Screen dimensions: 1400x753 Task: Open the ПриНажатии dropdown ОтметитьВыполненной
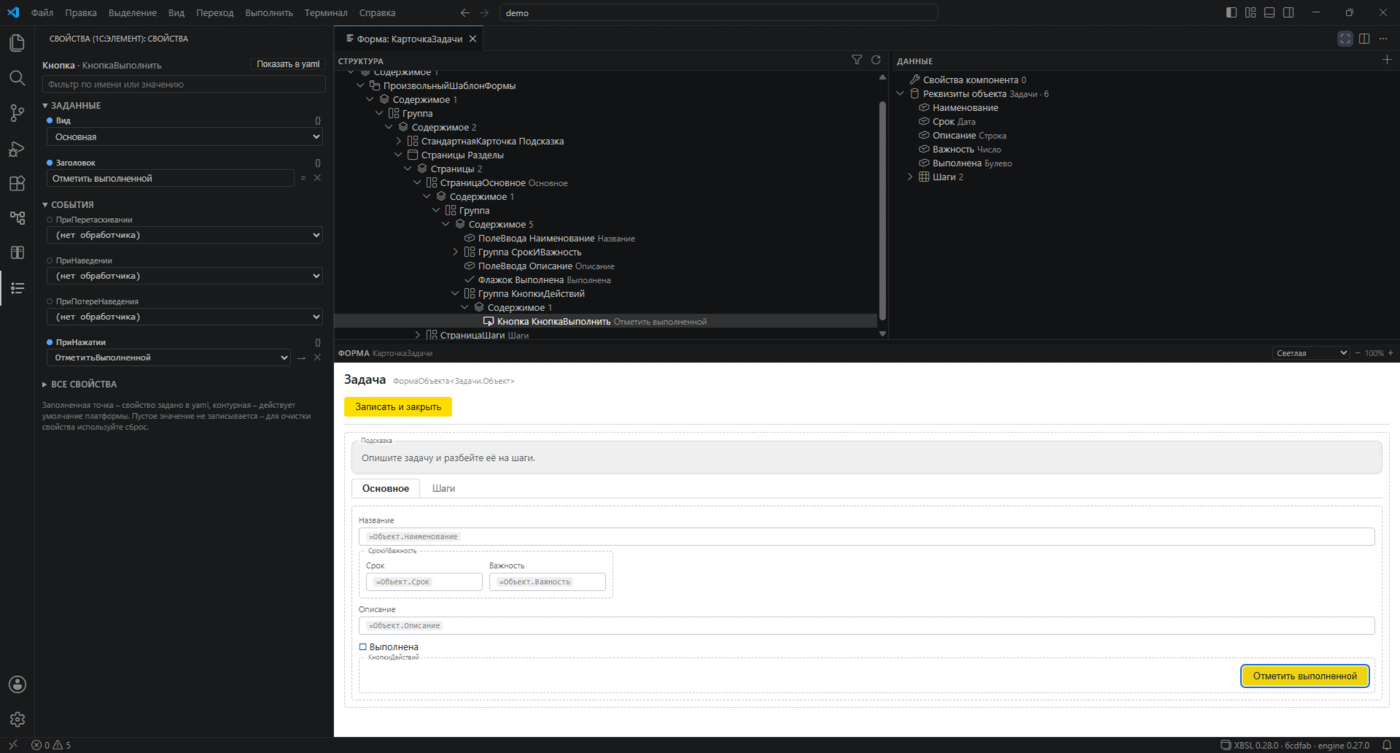click(169, 357)
